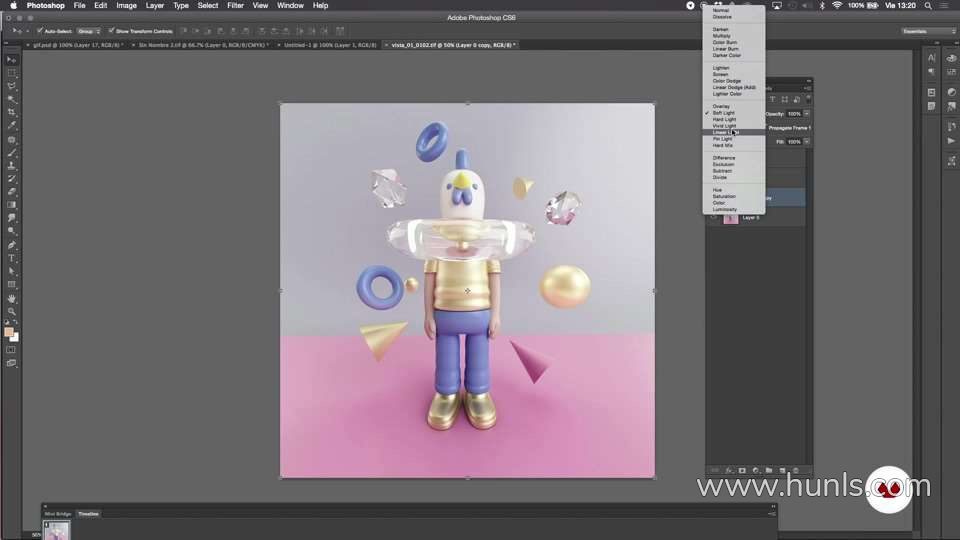Open the Filter menu
The image size is (960, 540).
[x=235, y=6]
